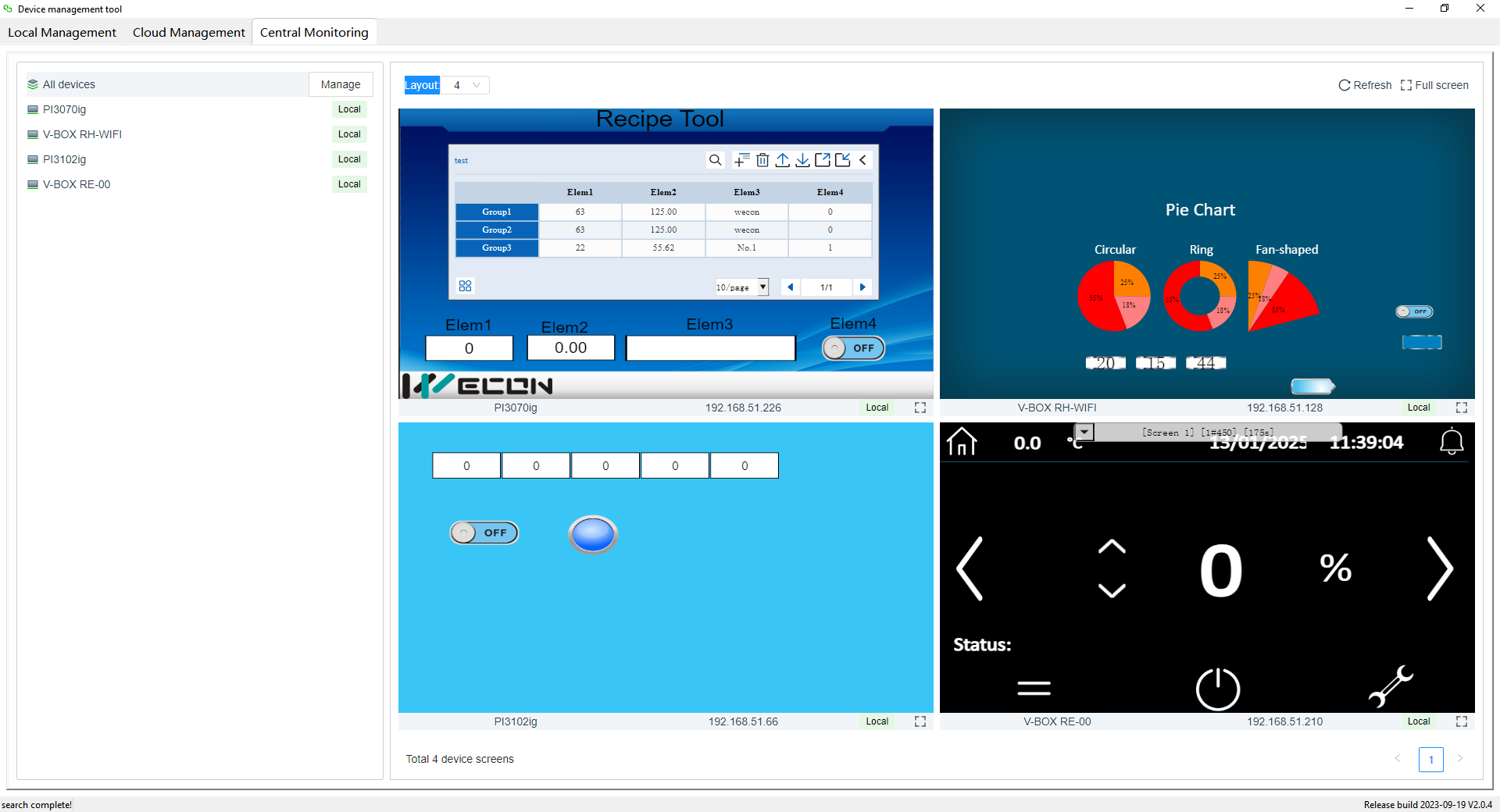
Task: Click the power icon on V-BOX RE-00
Action: pos(1218,689)
